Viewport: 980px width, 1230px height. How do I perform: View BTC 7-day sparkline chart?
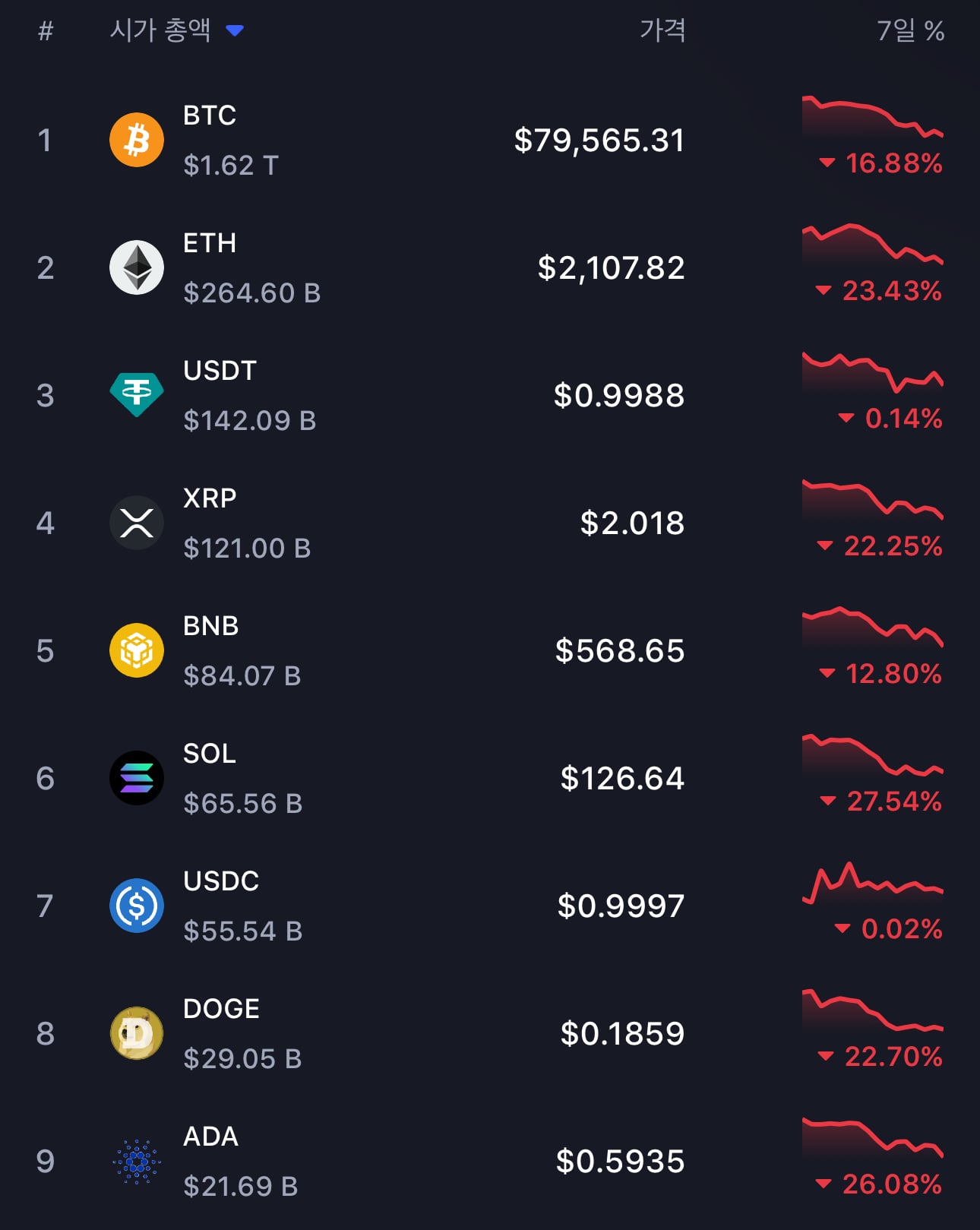pyautogui.click(x=873, y=117)
